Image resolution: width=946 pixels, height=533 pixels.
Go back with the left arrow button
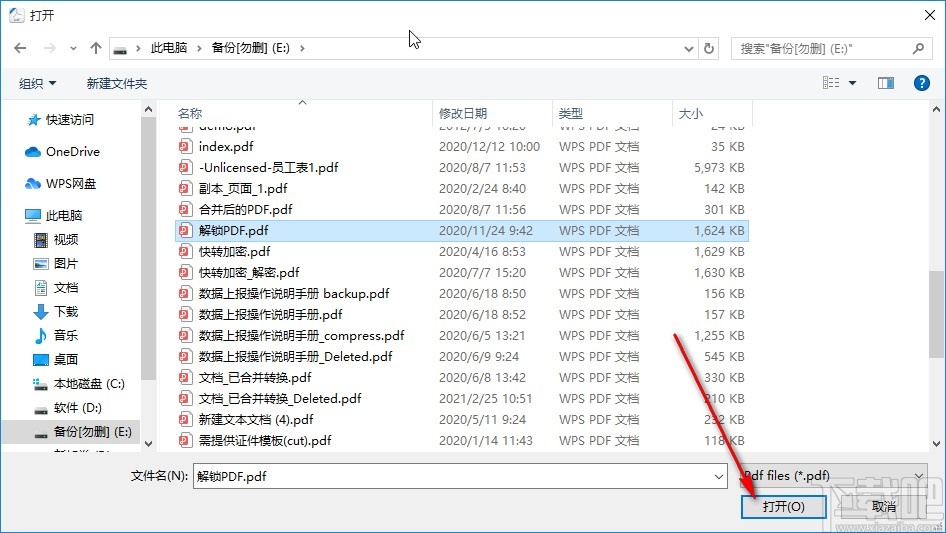coord(20,48)
